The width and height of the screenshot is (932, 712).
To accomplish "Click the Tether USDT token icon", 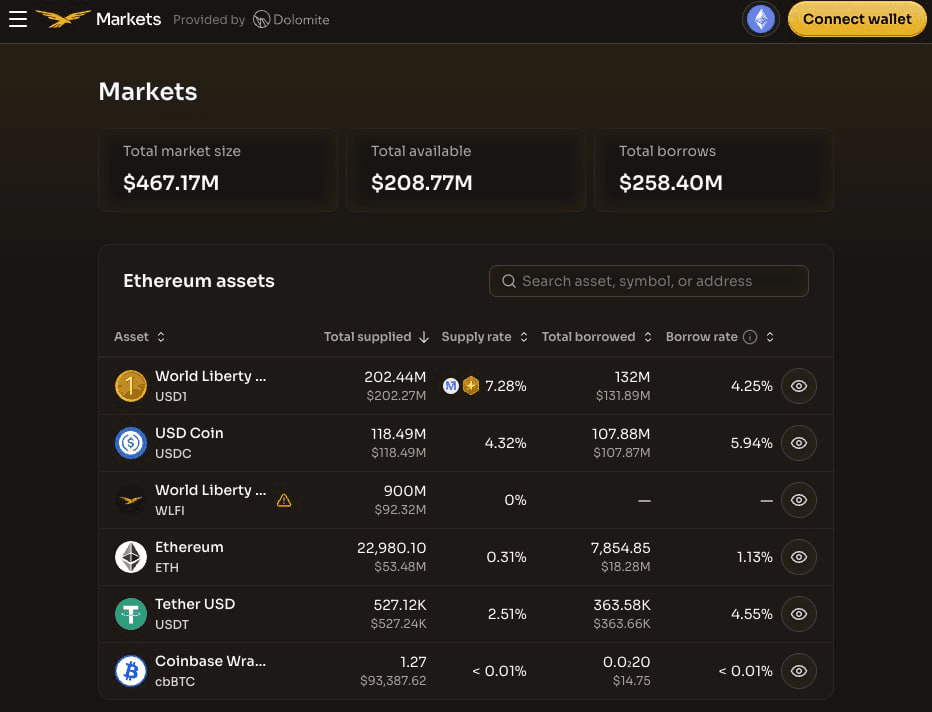I will click(131, 614).
